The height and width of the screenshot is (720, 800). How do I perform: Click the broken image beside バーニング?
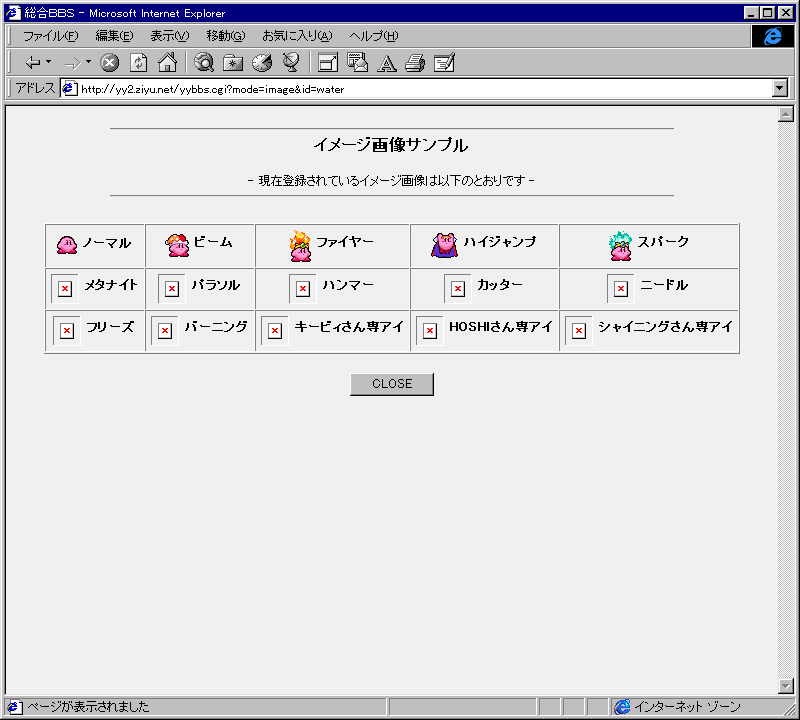[x=165, y=331]
